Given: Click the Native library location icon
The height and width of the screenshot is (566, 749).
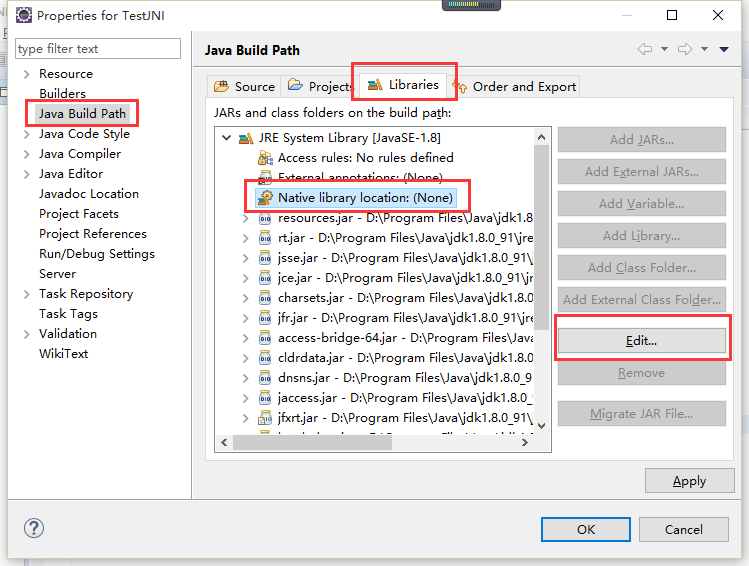Looking at the screenshot, I should coord(266,198).
